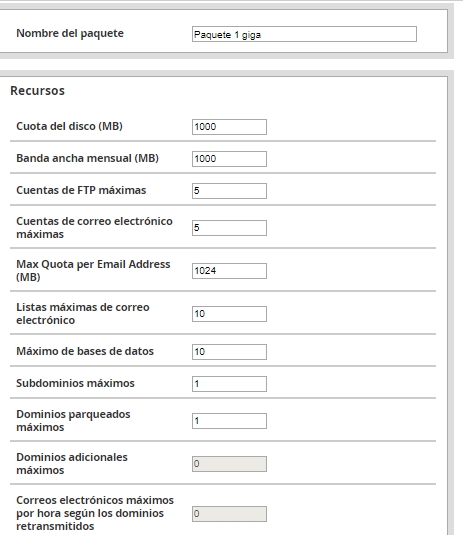
Task: Select the Banda ancha mensual (MB) field
Action: click(229, 159)
